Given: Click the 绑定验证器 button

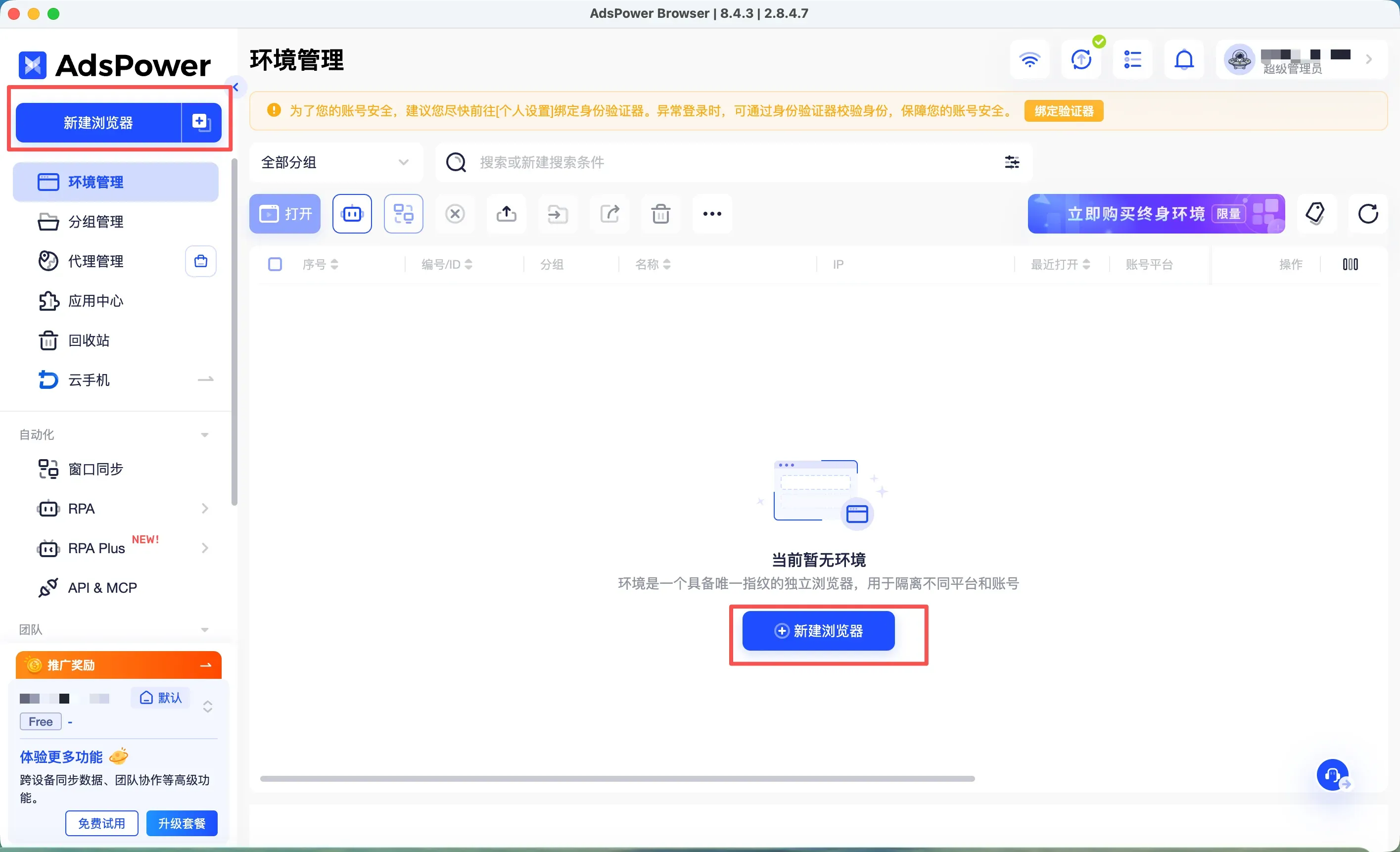Looking at the screenshot, I should tap(1064, 111).
